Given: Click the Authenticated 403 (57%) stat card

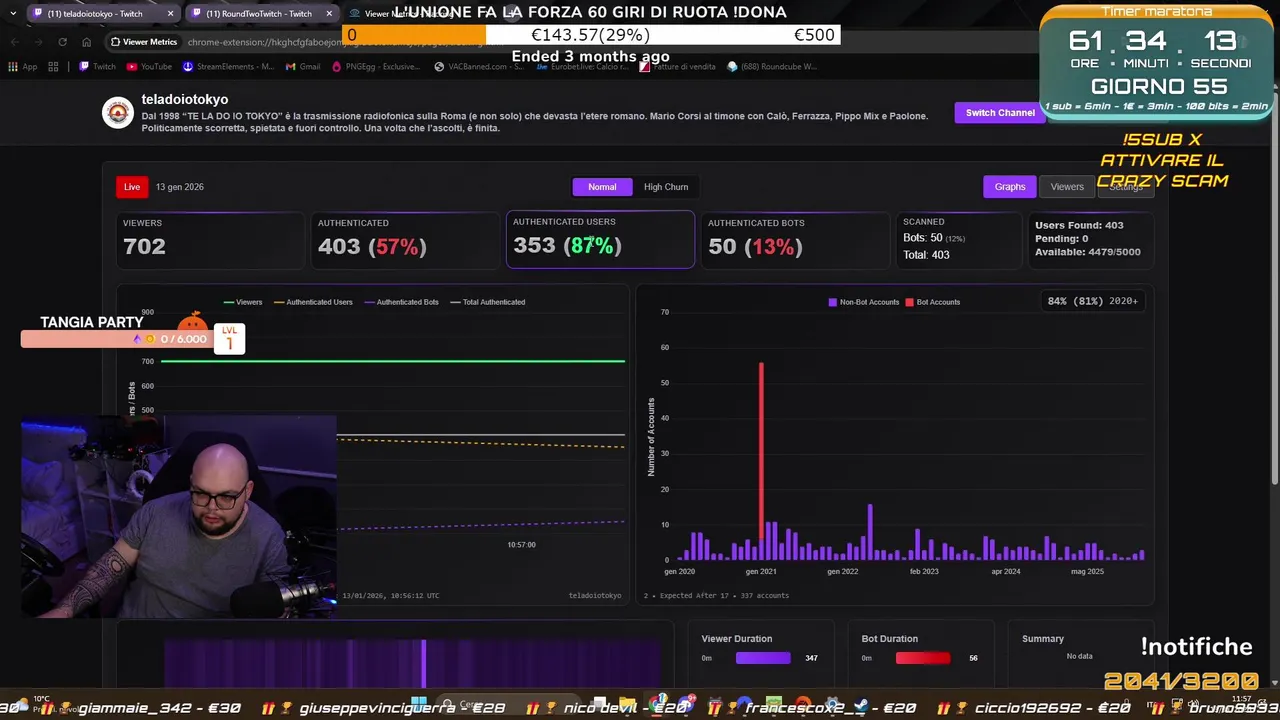Looking at the screenshot, I should (405, 240).
